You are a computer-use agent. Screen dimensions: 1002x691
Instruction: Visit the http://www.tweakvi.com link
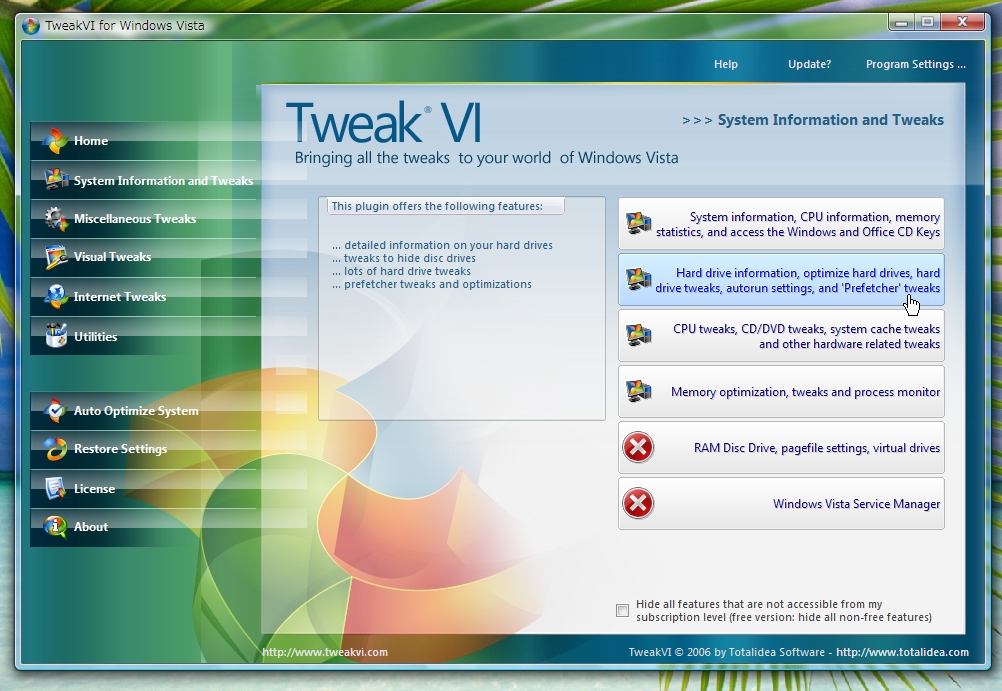click(x=325, y=652)
